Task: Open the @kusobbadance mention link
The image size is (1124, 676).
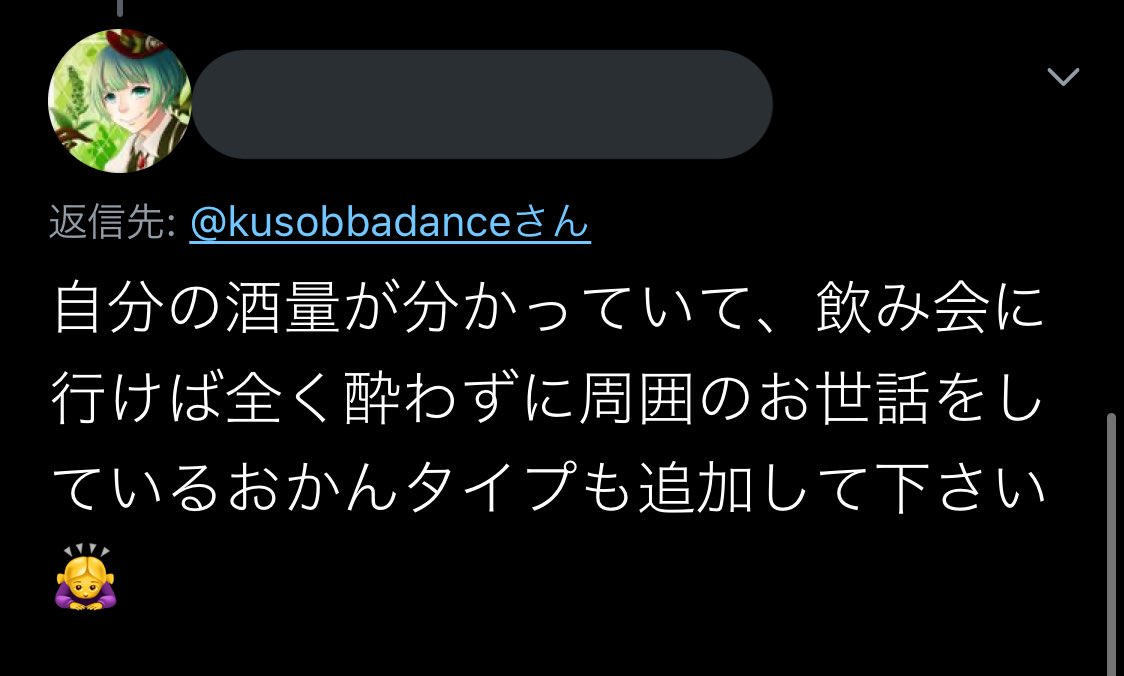Action: pos(351,222)
